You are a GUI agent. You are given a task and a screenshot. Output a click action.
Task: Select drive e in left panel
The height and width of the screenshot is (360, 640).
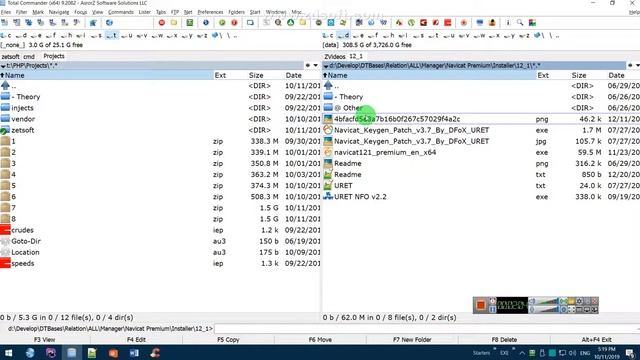[36, 36]
